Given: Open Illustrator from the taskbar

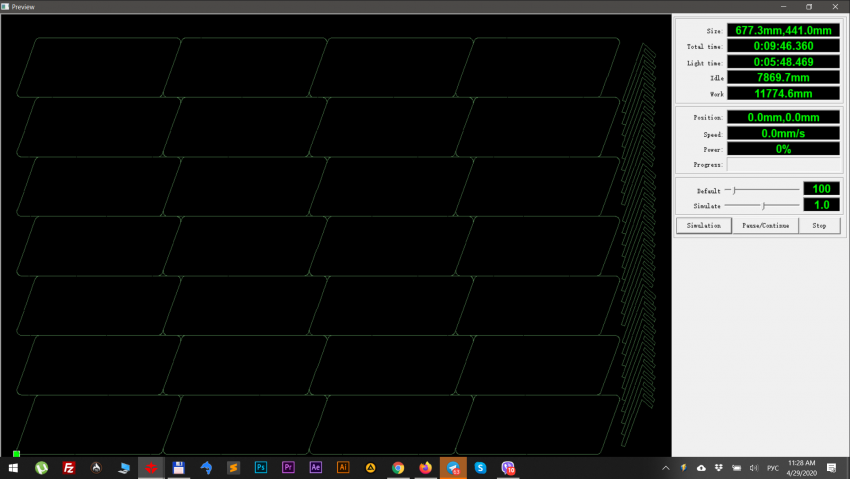Looking at the screenshot, I should click(x=343, y=467).
